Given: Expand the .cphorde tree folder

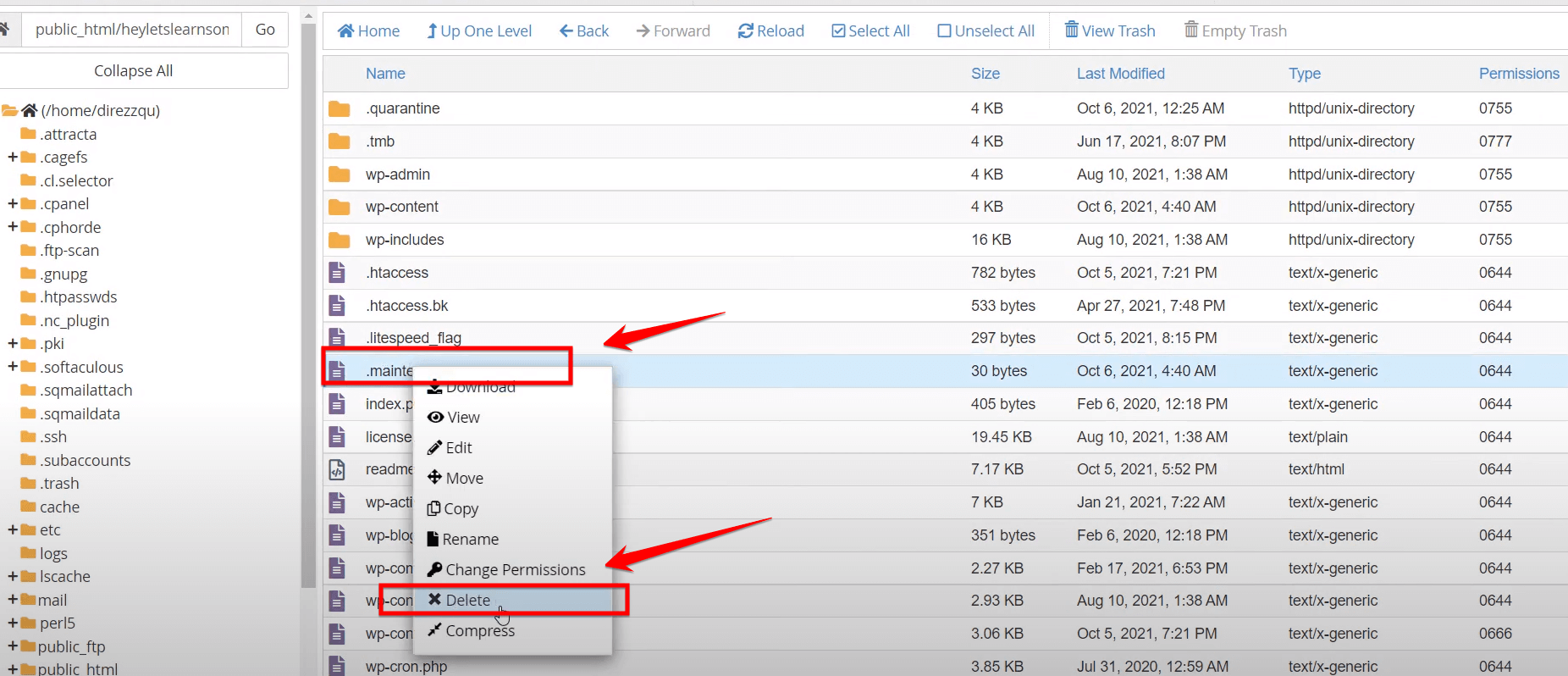Looking at the screenshot, I should [x=13, y=228].
